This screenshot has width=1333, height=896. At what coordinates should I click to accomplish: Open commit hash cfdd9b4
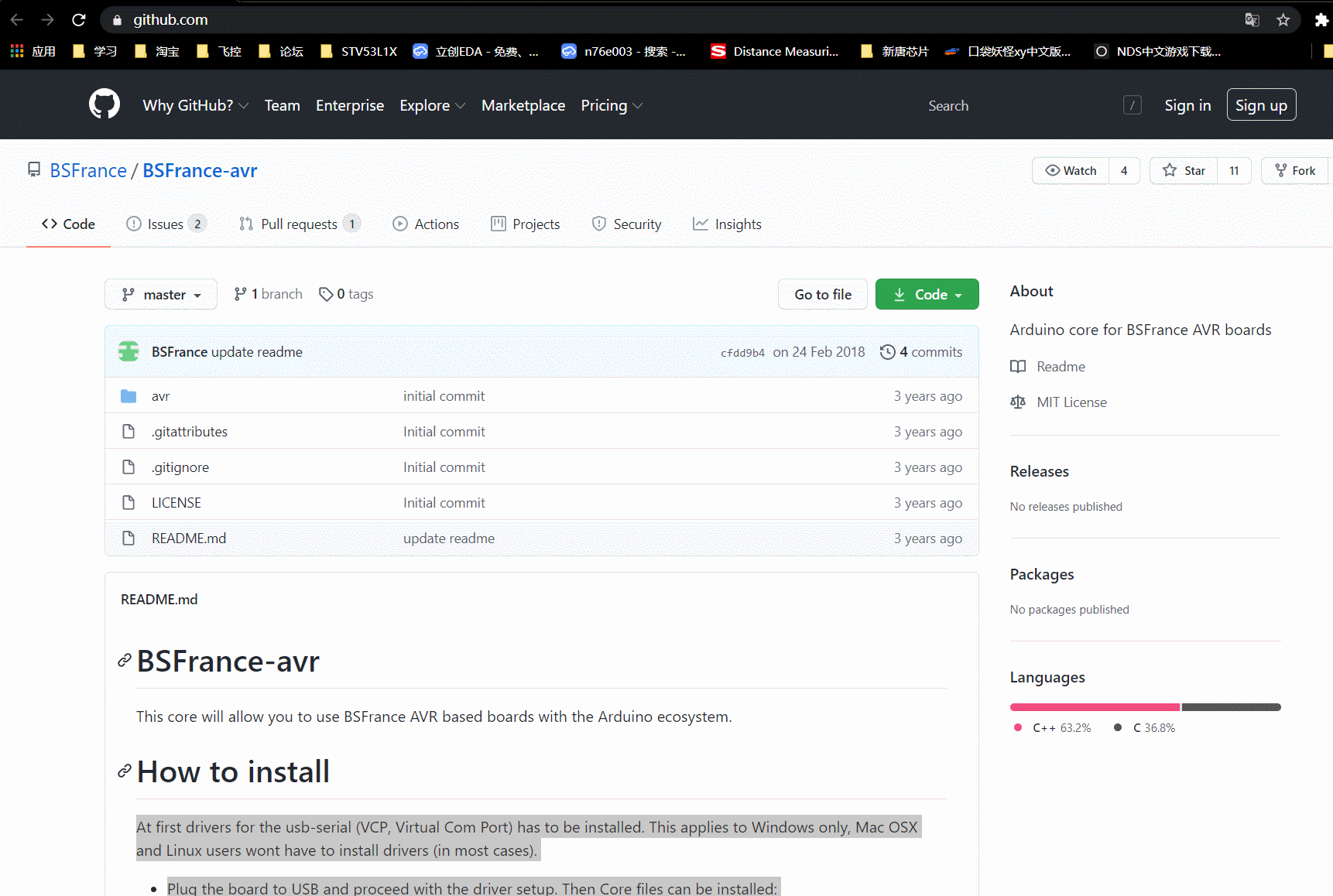(742, 353)
